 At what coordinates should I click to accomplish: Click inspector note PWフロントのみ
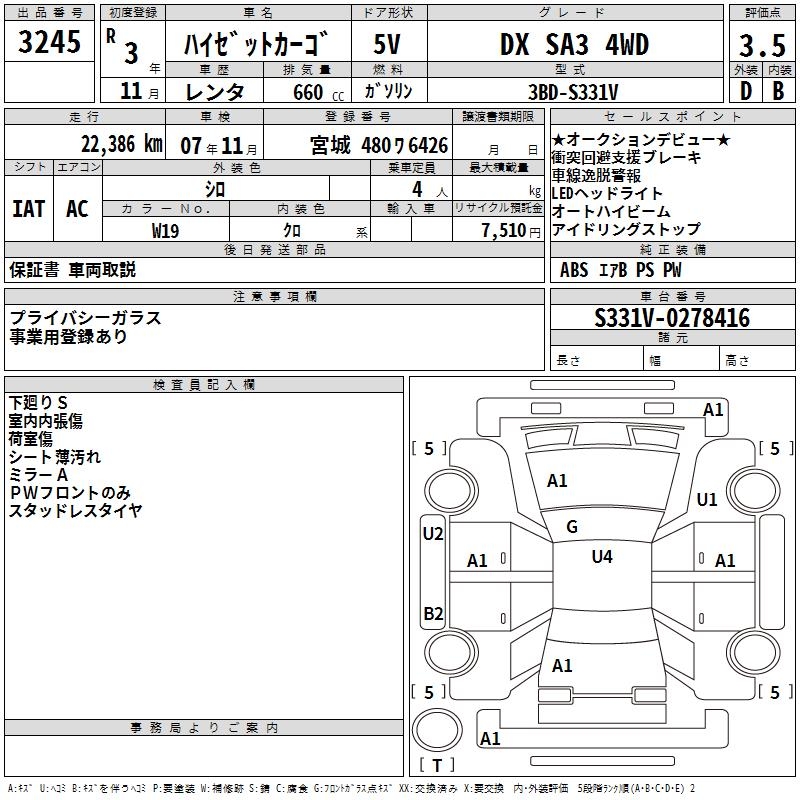click(70, 492)
